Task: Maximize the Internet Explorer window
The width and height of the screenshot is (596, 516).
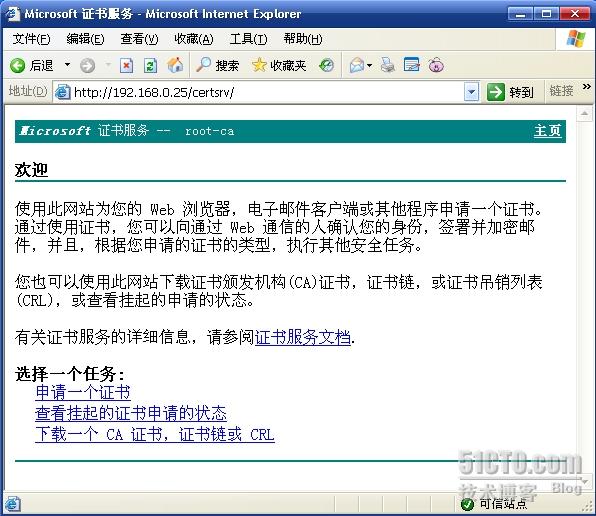Action: pos(546,14)
